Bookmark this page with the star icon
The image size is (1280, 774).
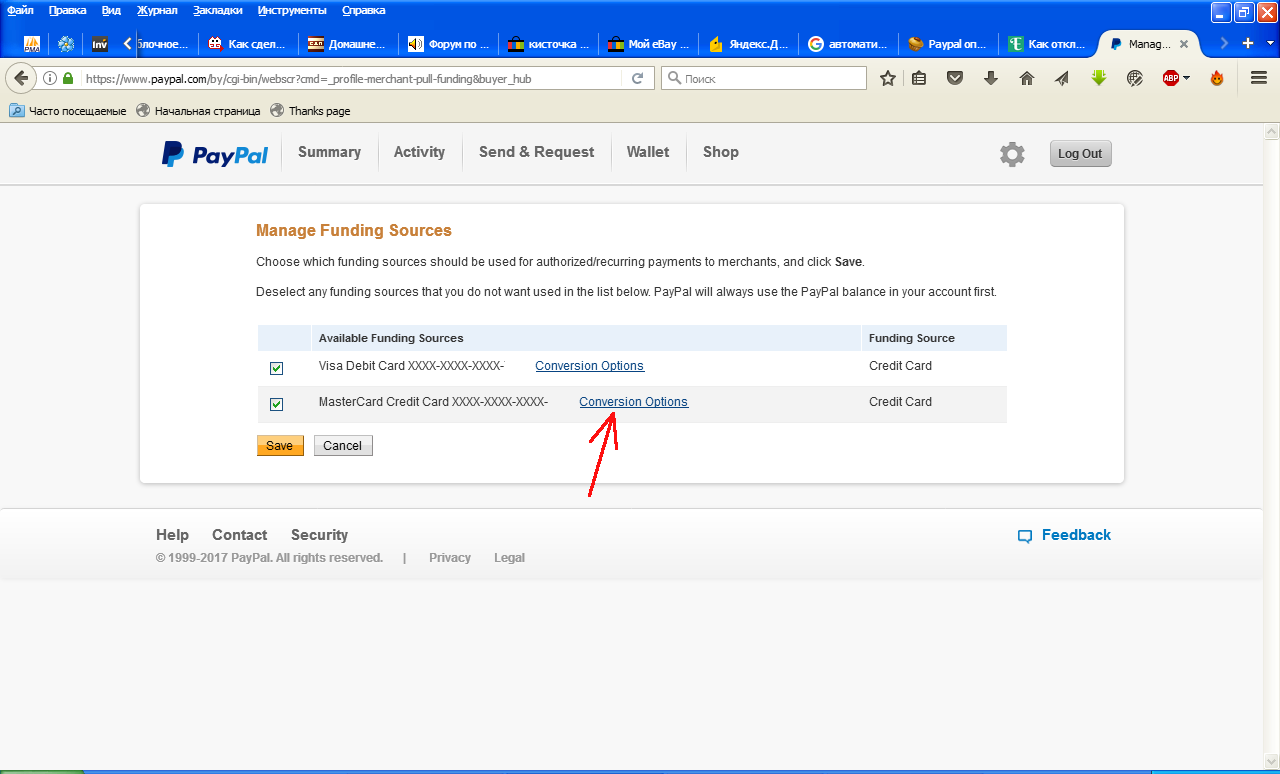pyautogui.click(x=887, y=78)
